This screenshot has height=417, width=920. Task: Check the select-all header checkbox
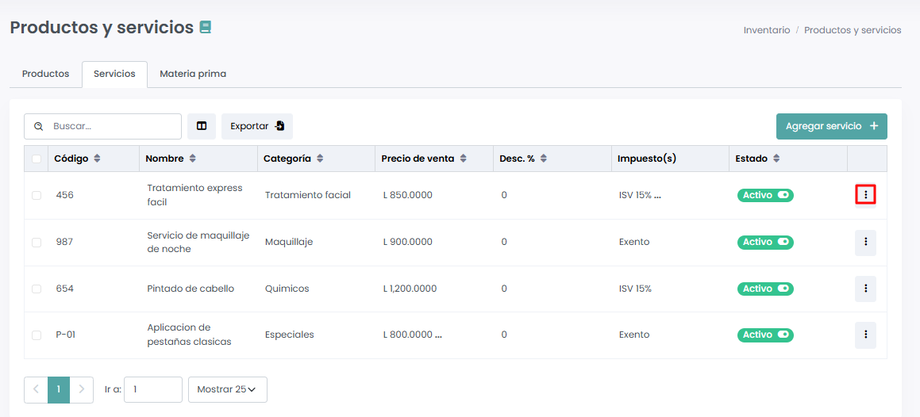[x=37, y=158]
